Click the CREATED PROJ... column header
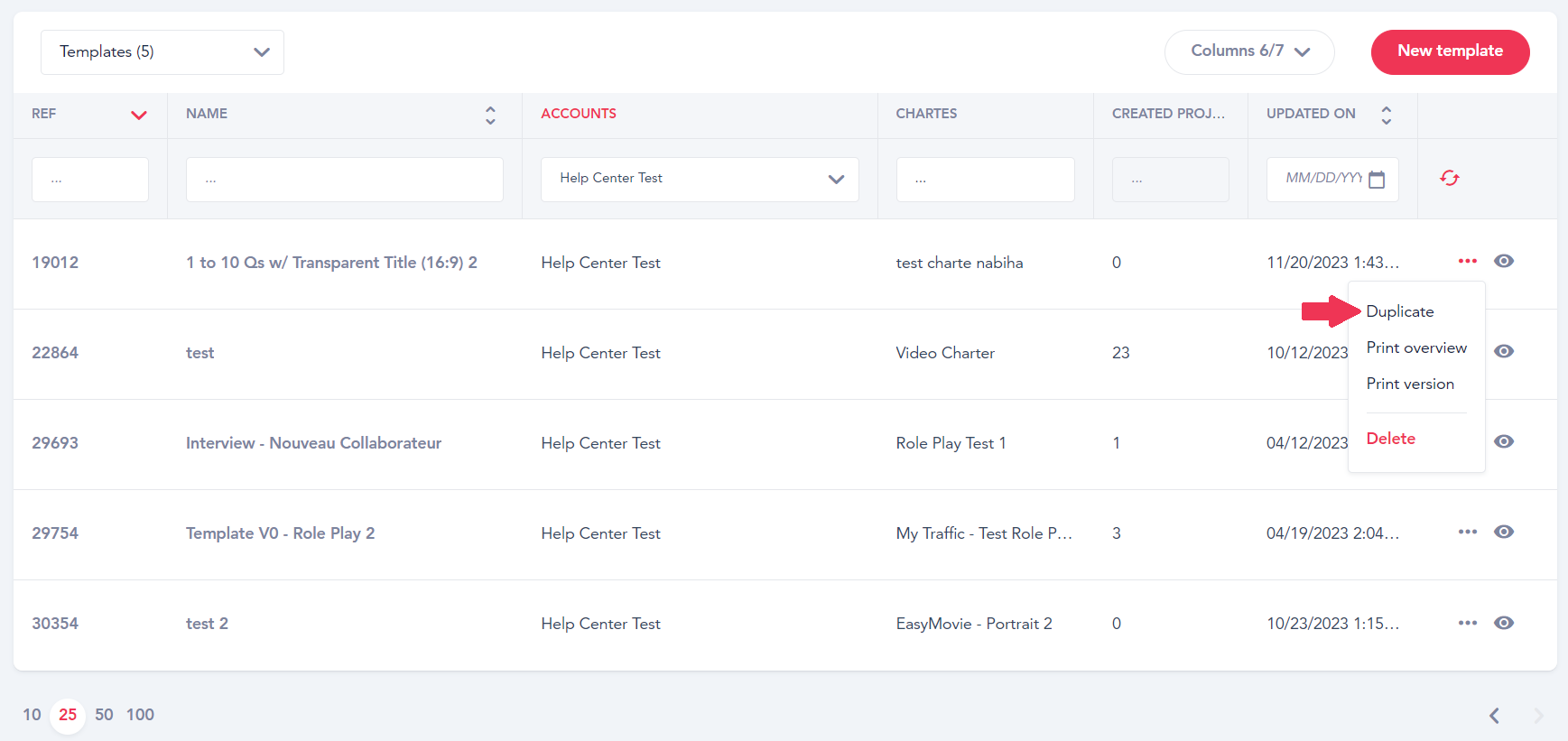This screenshot has height=741, width=1568. [1168, 114]
